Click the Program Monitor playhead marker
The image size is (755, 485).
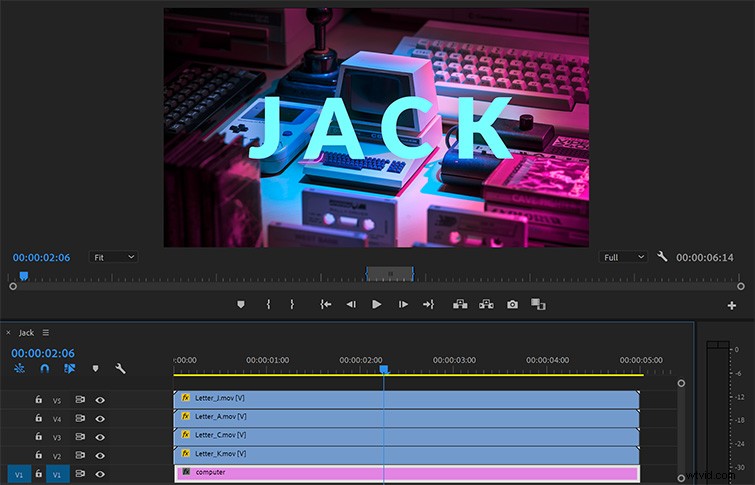coord(24,276)
